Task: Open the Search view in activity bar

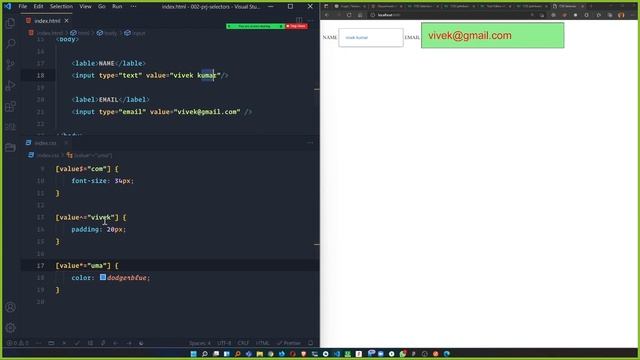Action: tap(11, 43)
